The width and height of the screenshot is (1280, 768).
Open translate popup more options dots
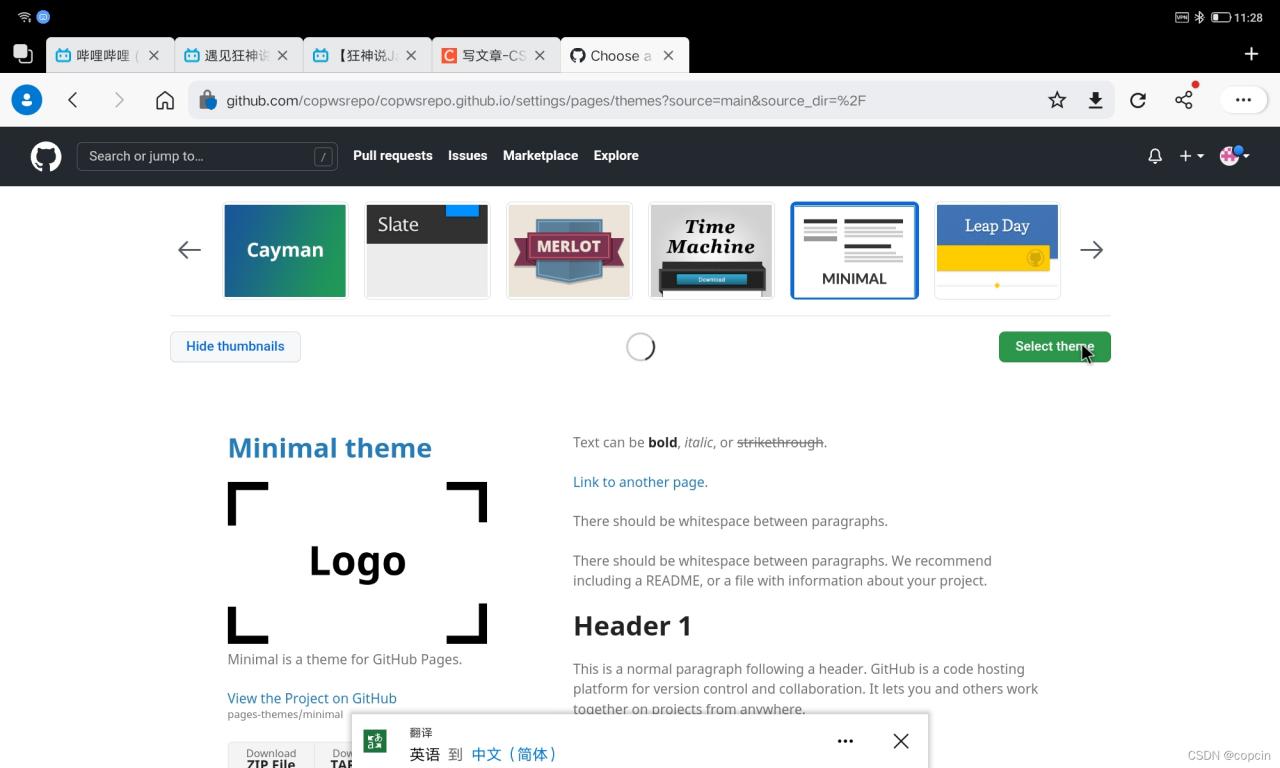click(845, 741)
